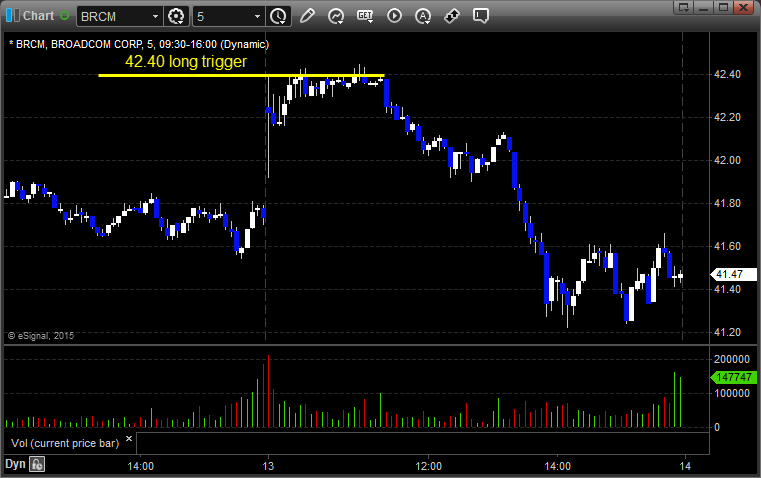The width and height of the screenshot is (761, 478).
Task: Select the pencil drawing tools icon
Action: (x=307, y=16)
